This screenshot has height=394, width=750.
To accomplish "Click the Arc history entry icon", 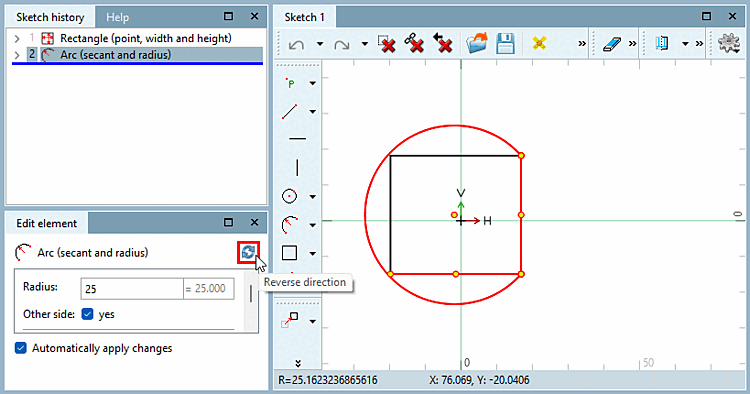I will click(47, 55).
